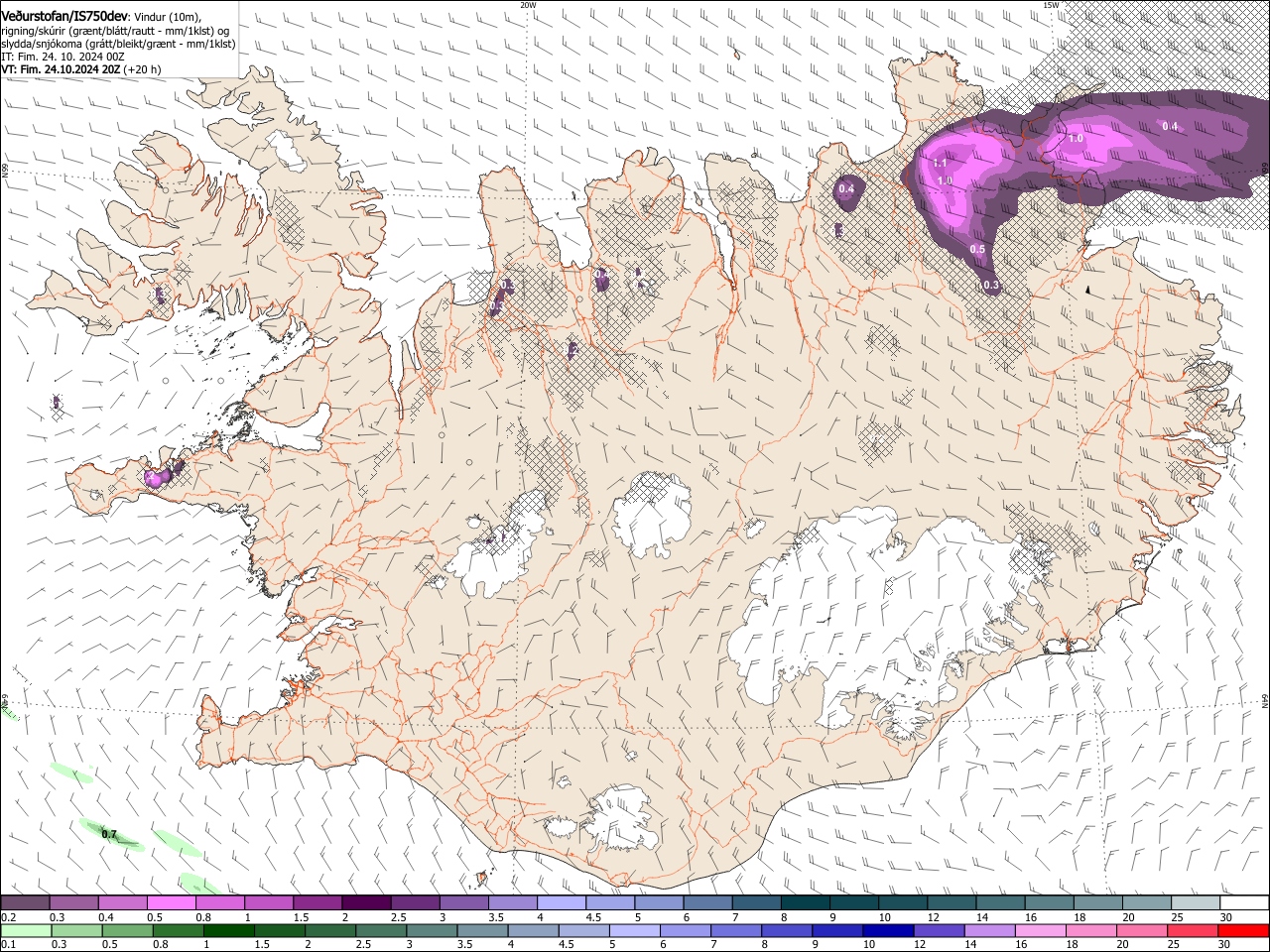Click the darkest green swatch in rain legend
The width and height of the screenshot is (1270, 952).
click(228, 931)
